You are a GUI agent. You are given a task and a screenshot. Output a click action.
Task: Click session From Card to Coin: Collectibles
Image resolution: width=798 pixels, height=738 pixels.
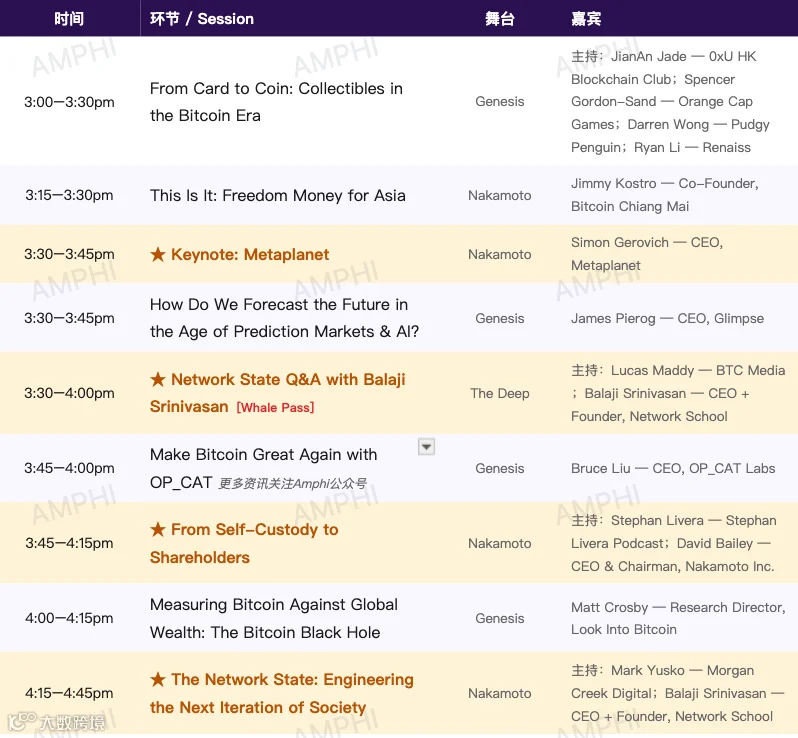pos(276,102)
